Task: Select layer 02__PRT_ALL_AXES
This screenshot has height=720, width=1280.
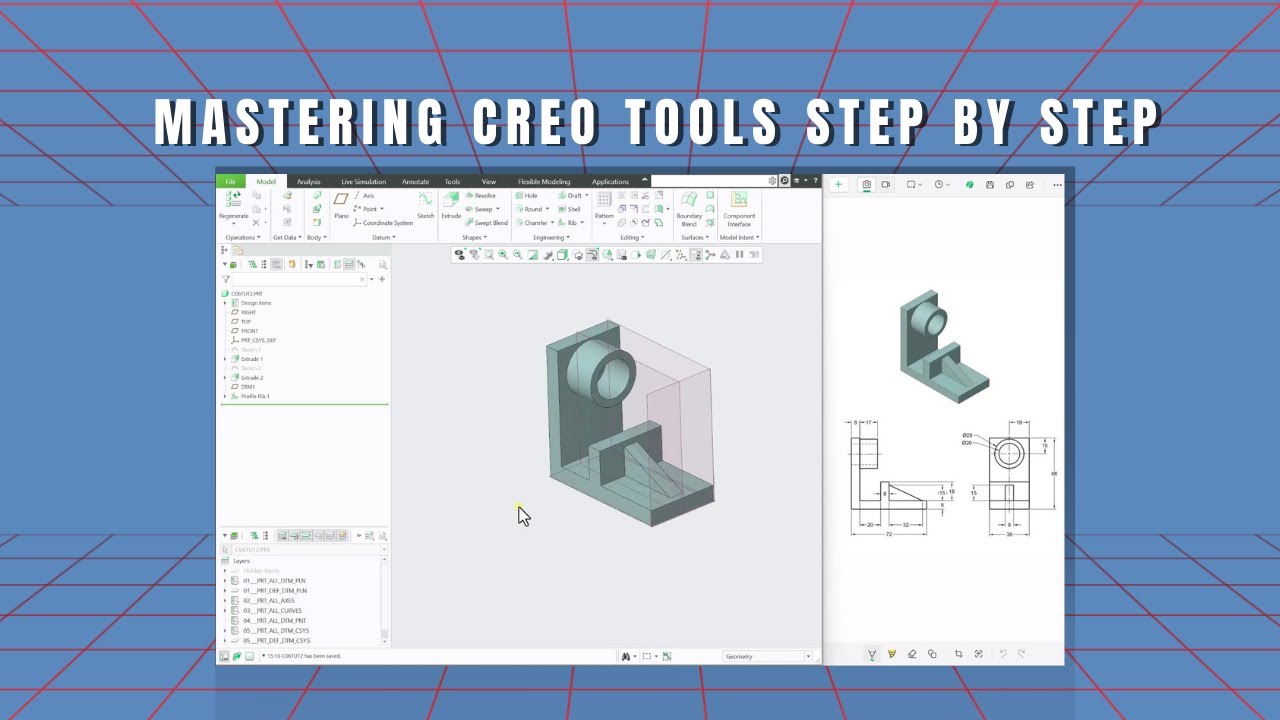Action: 267,601
